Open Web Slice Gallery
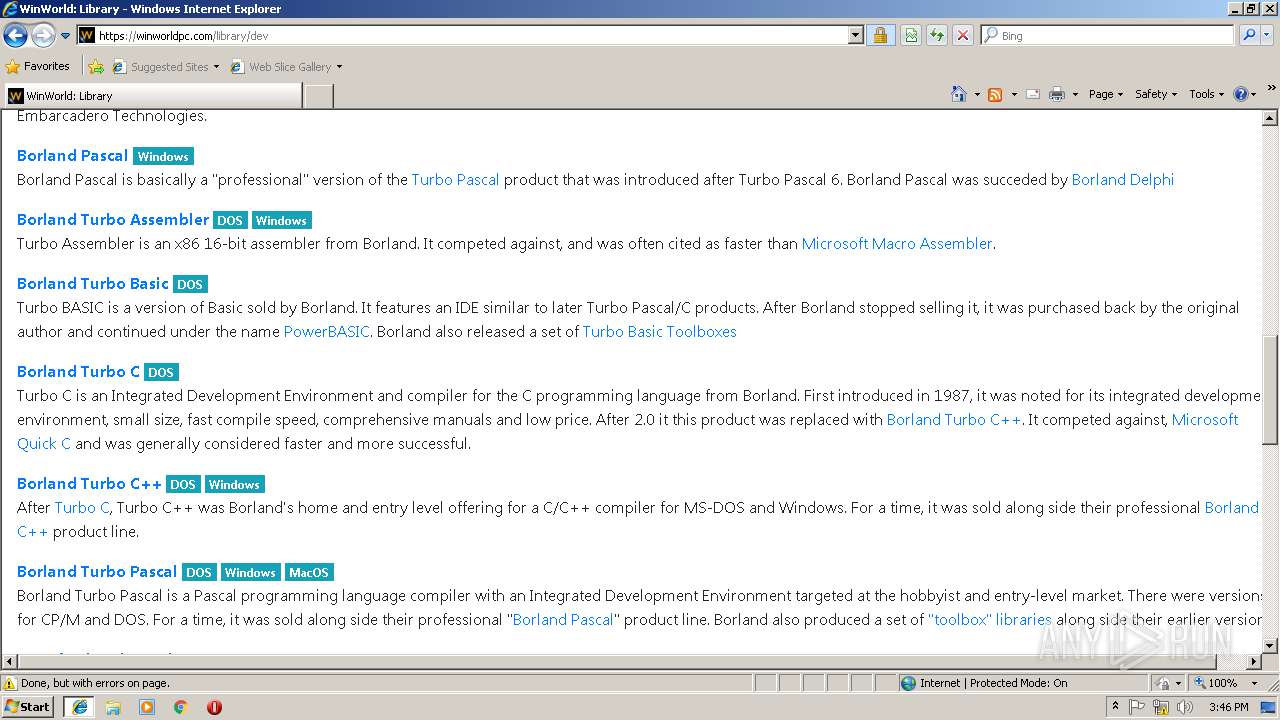The height and width of the screenshot is (720, 1280). click(286, 67)
